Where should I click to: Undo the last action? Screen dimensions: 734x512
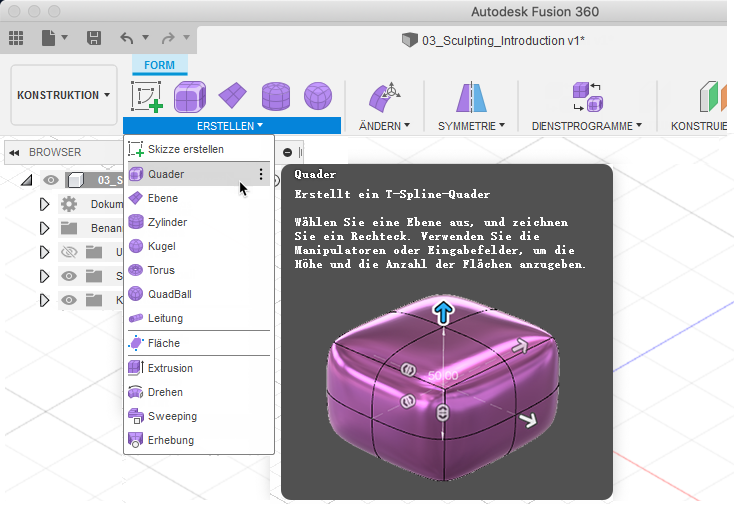click(127, 37)
